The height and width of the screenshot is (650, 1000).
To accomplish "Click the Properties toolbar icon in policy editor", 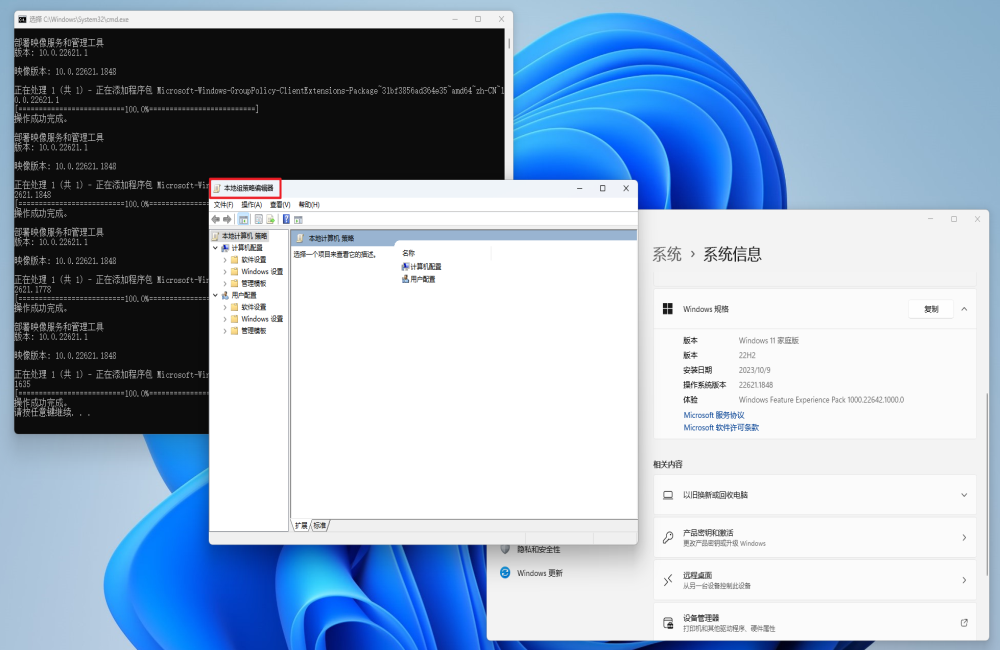I will click(258, 219).
